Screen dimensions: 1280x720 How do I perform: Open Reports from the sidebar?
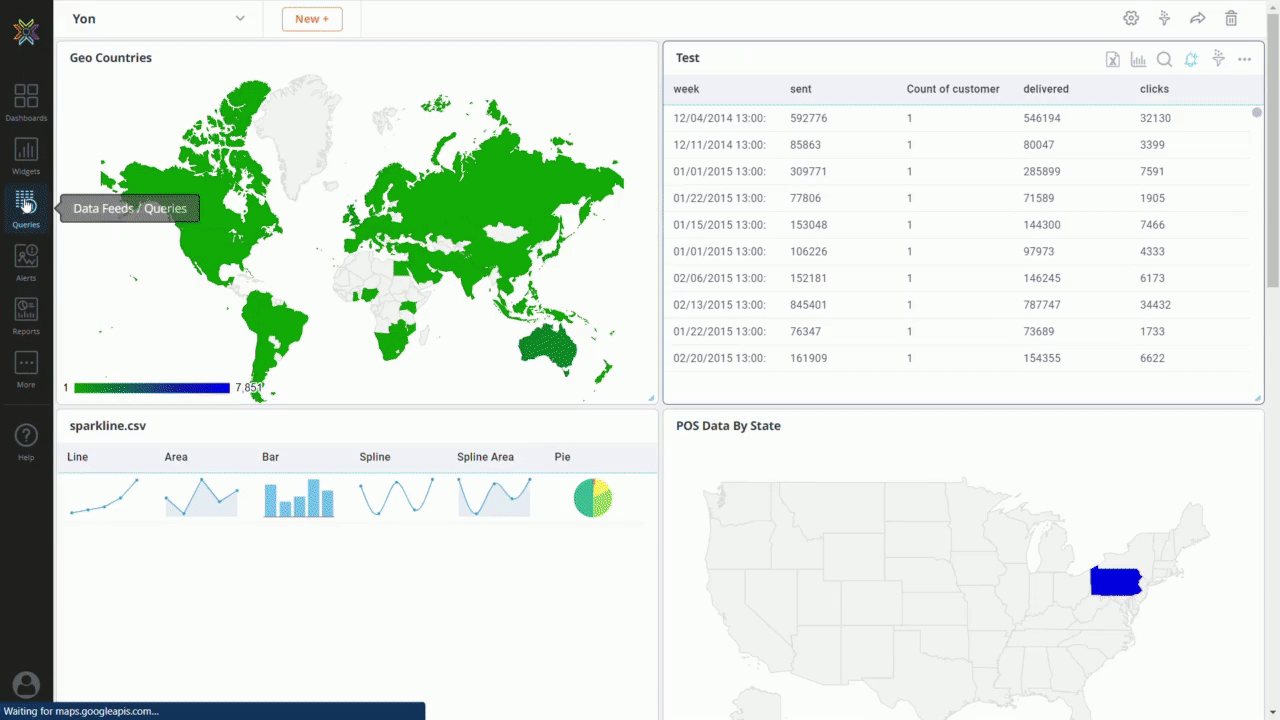26,315
